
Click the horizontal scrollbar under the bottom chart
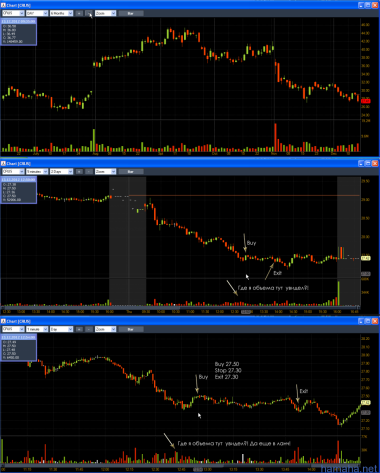click(x=180, y=465)
